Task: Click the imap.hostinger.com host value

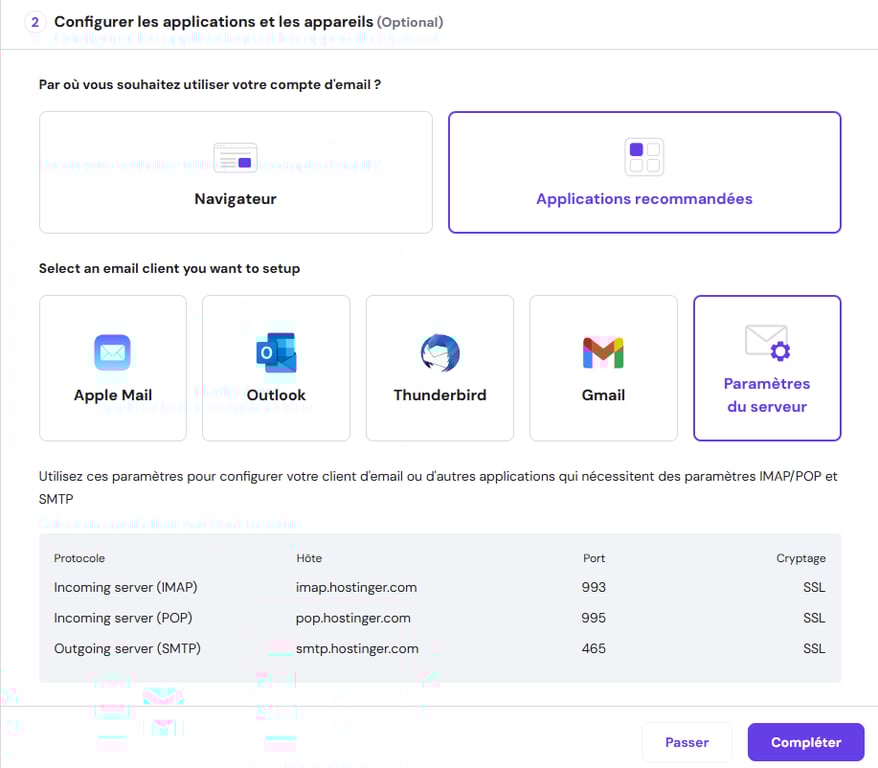Action: pos(353,587)
